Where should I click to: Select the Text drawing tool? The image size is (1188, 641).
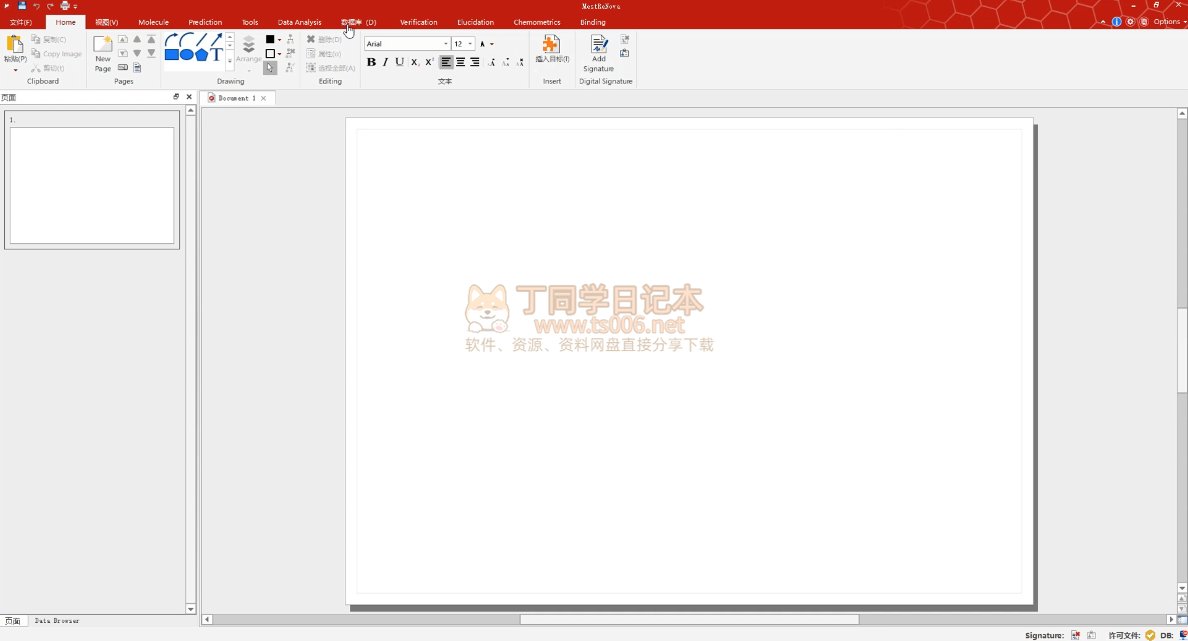pos(216,55)
